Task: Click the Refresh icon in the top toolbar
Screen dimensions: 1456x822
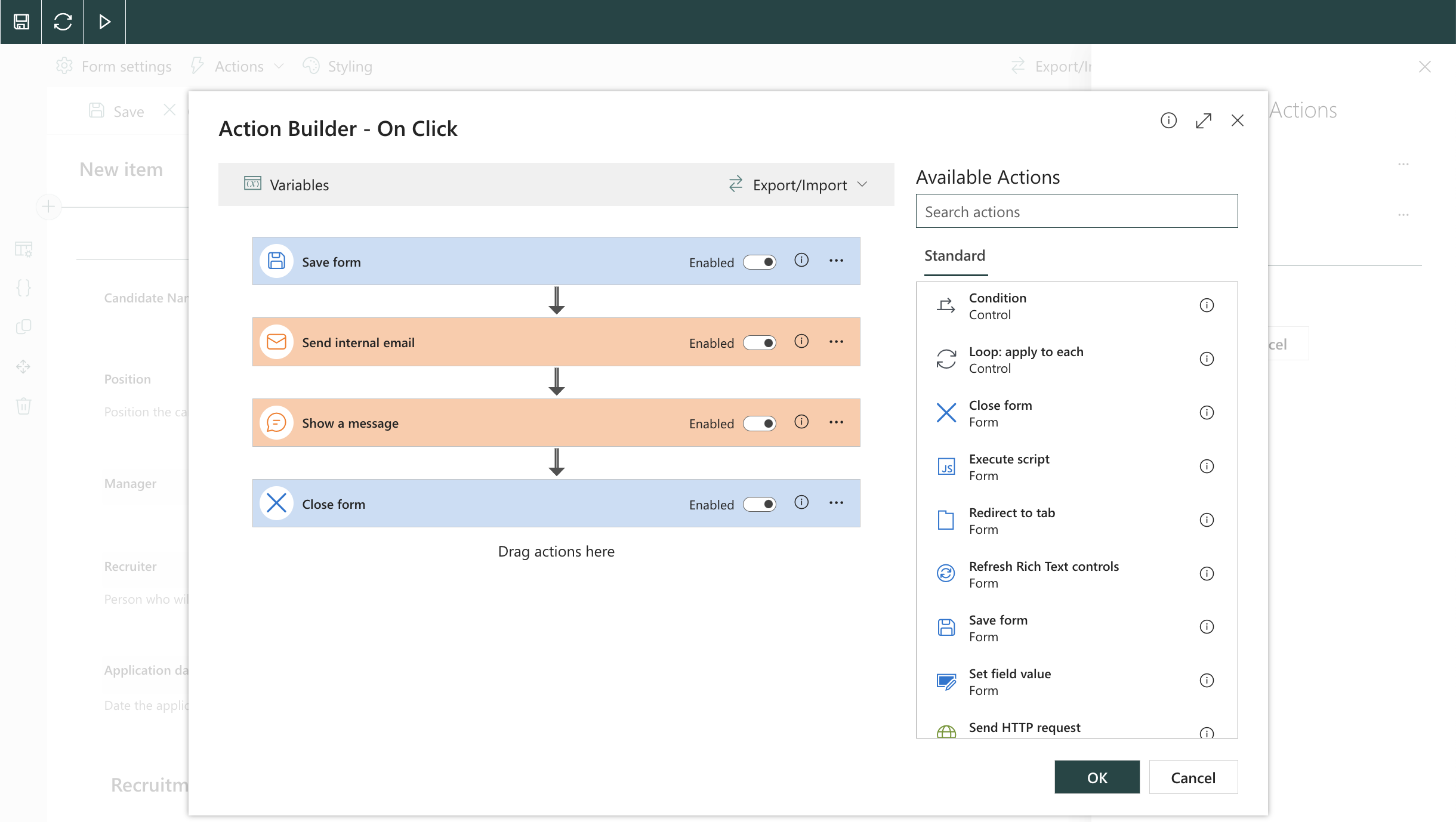Action: click(63, 22)
